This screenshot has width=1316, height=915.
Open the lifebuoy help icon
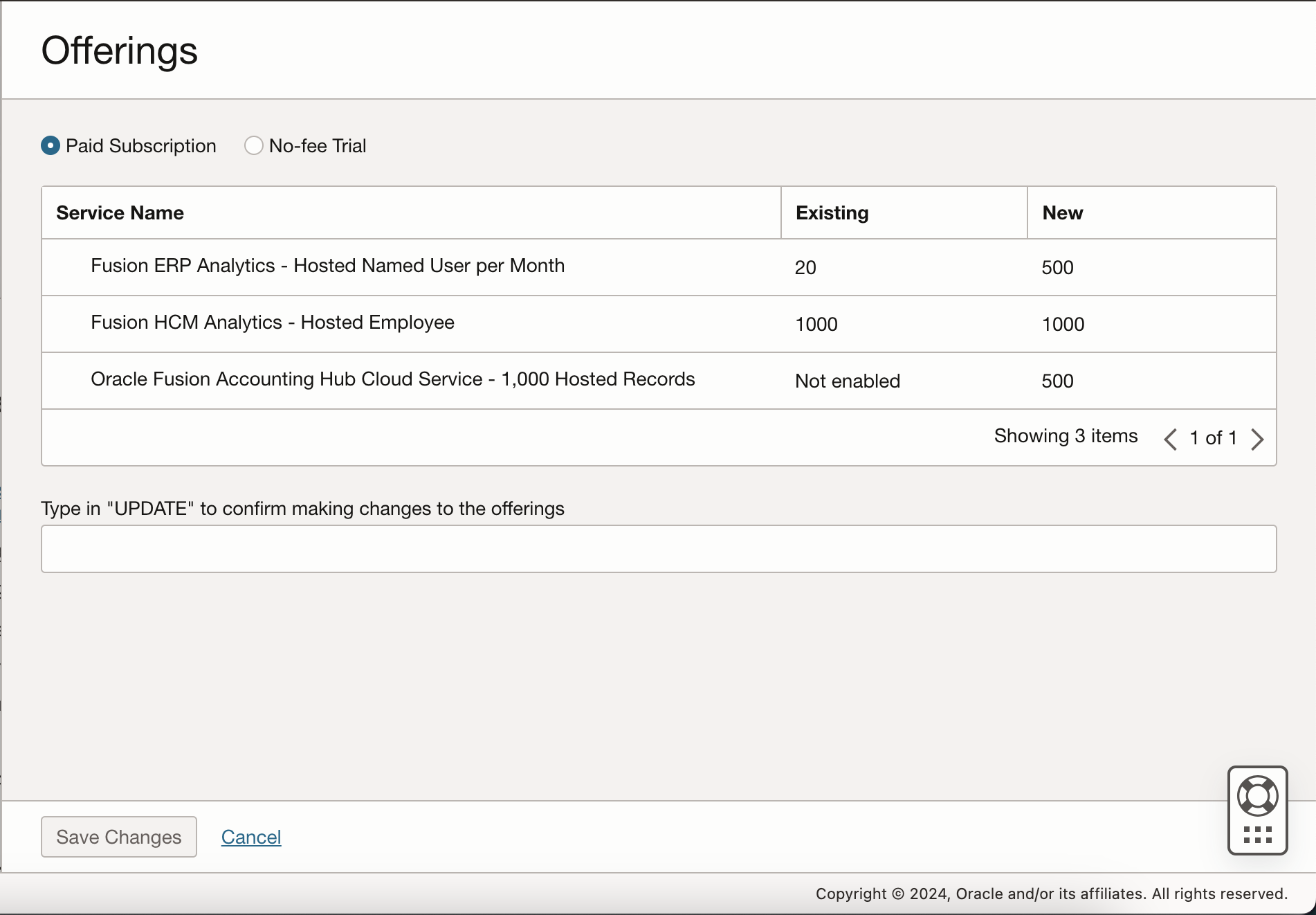tap(1257, 795)
